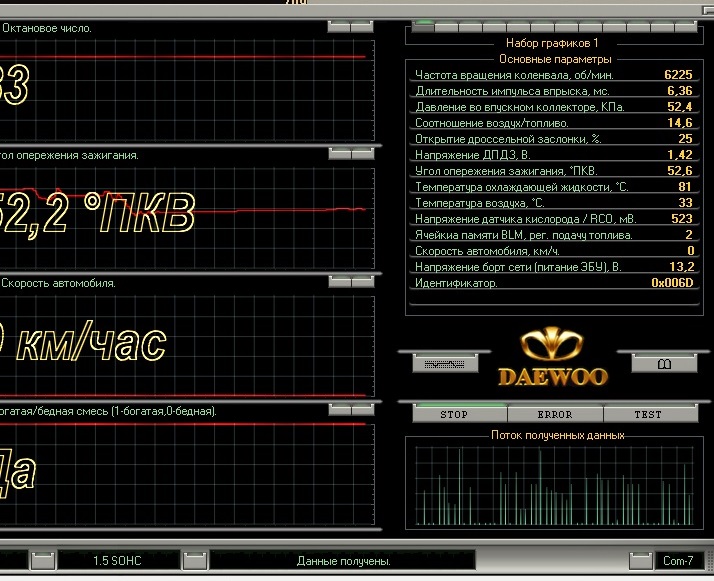Click the ignition advance °ПКВ graph area

click(187, 219)
